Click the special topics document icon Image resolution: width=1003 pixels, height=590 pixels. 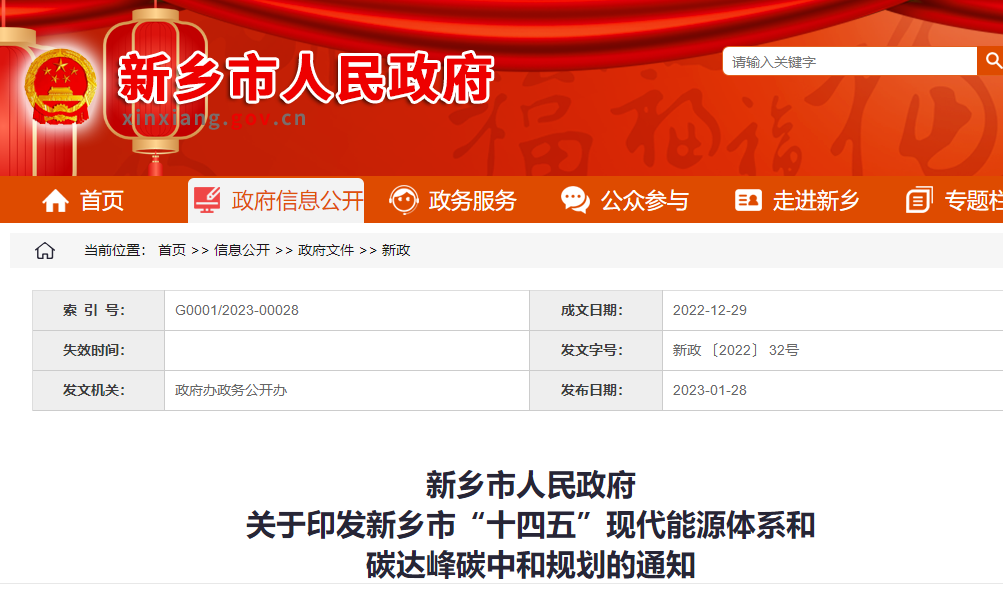(919, 200)
